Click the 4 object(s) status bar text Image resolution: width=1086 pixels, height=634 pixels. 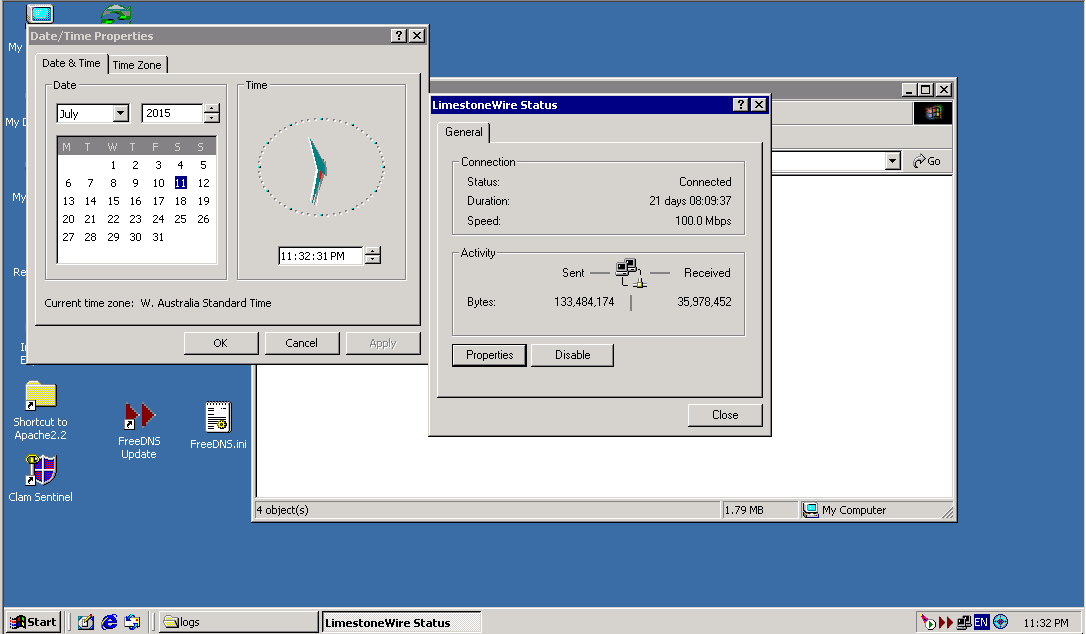point(283,510)
